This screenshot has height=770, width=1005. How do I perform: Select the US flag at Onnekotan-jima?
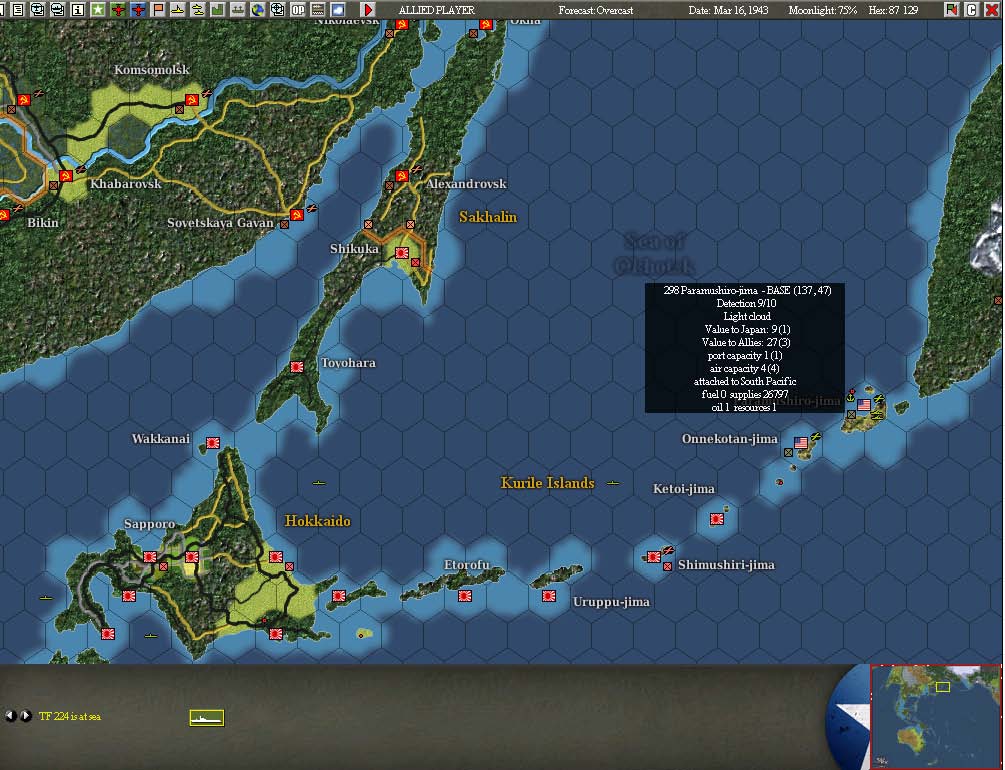[x=801, y=443]
